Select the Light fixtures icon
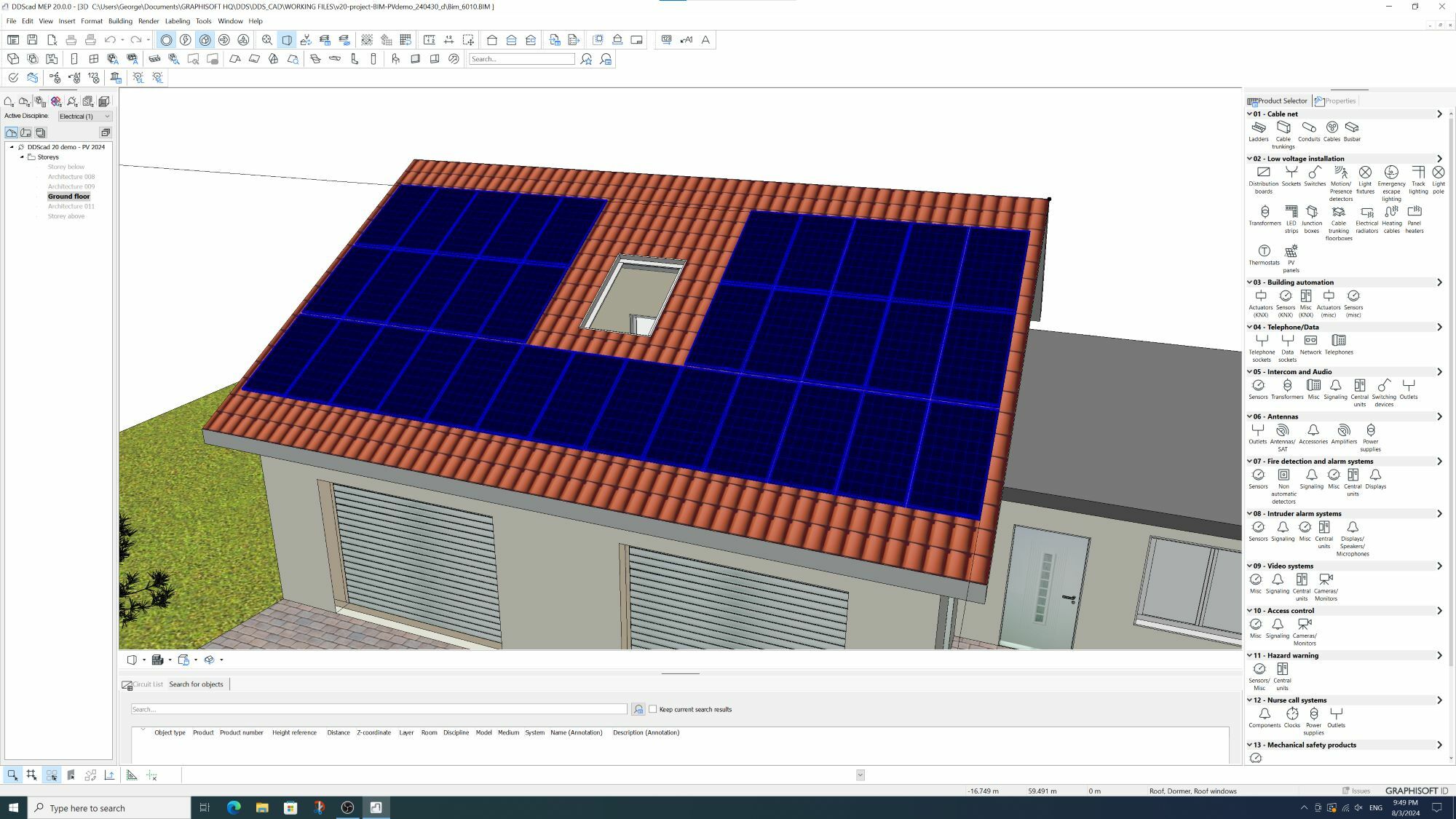The height and width of the screenshot is (819, 1456). 1366,173
